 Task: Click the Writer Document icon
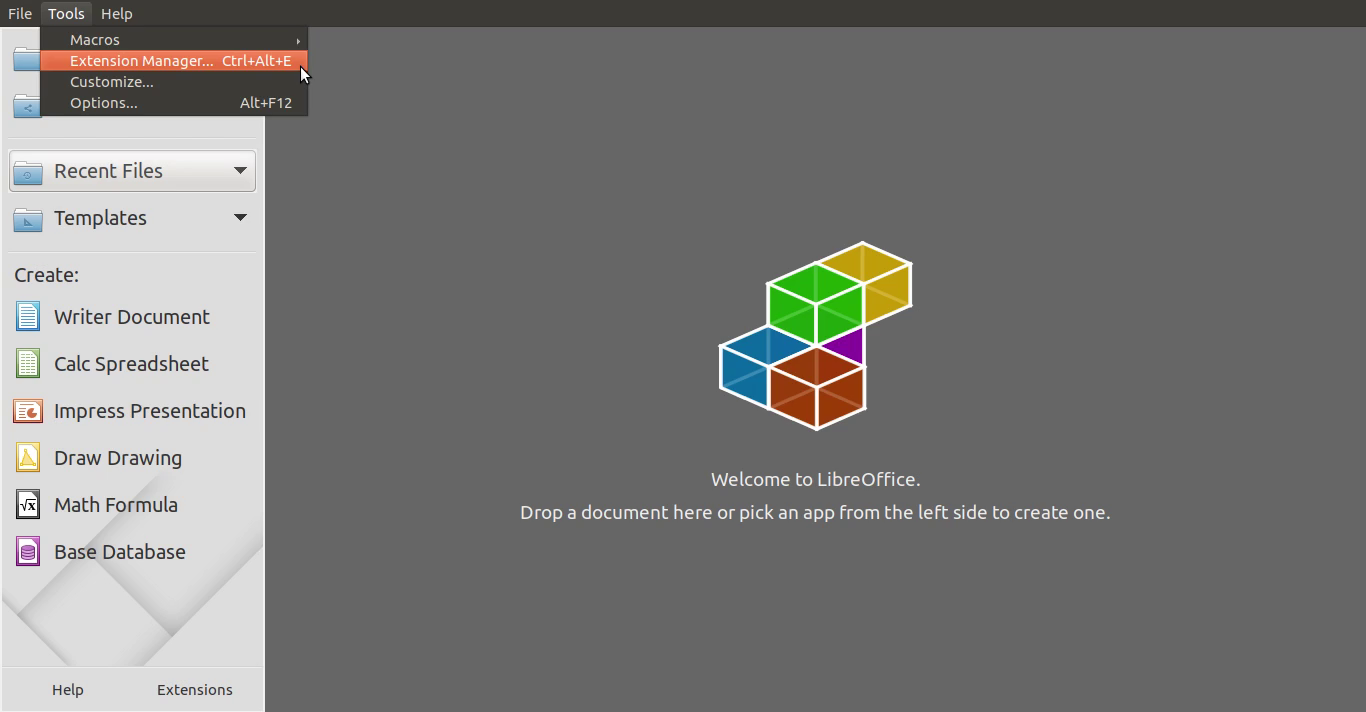28,317
